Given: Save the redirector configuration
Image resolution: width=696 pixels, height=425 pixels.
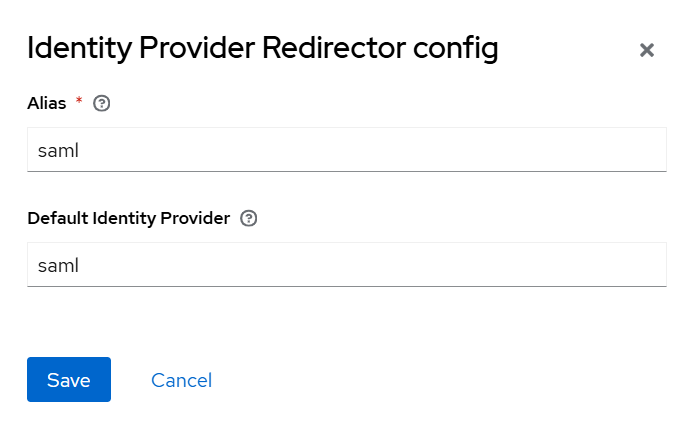Looking at the screenshot, I should [69, 380].
